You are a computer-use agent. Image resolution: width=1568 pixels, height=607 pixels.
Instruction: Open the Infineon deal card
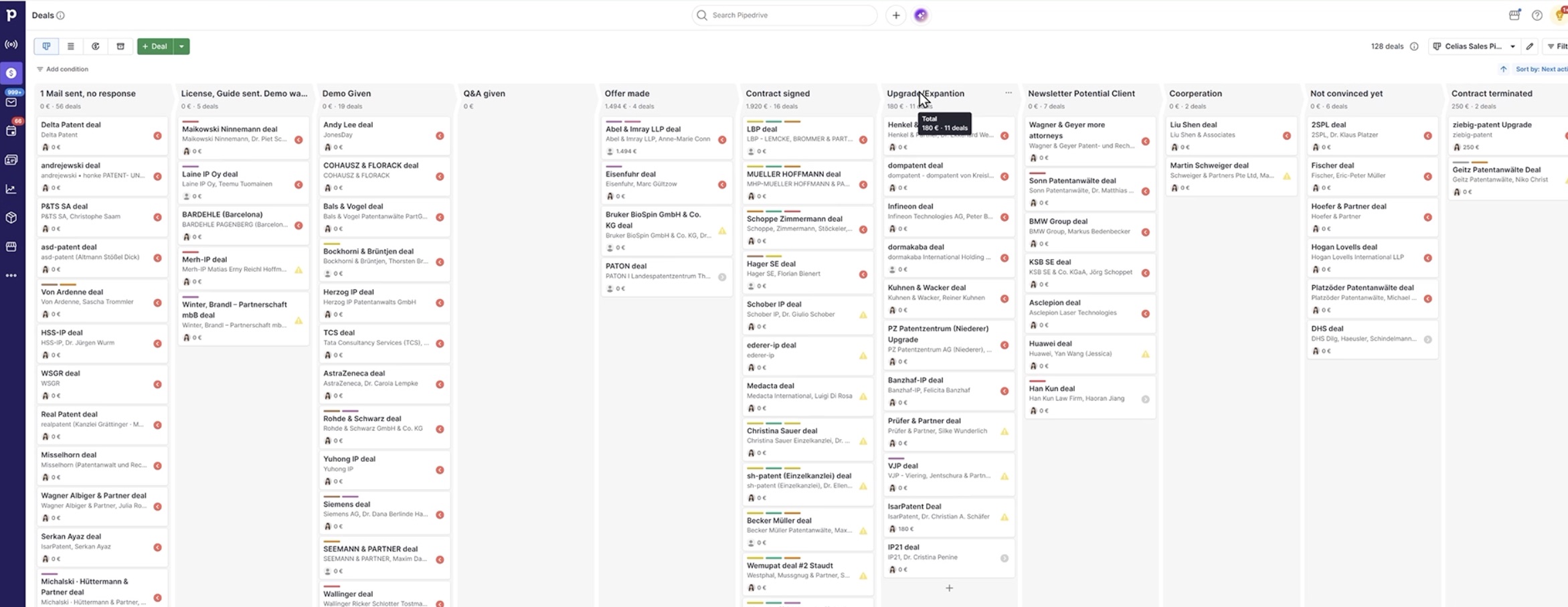coord(948,217)
